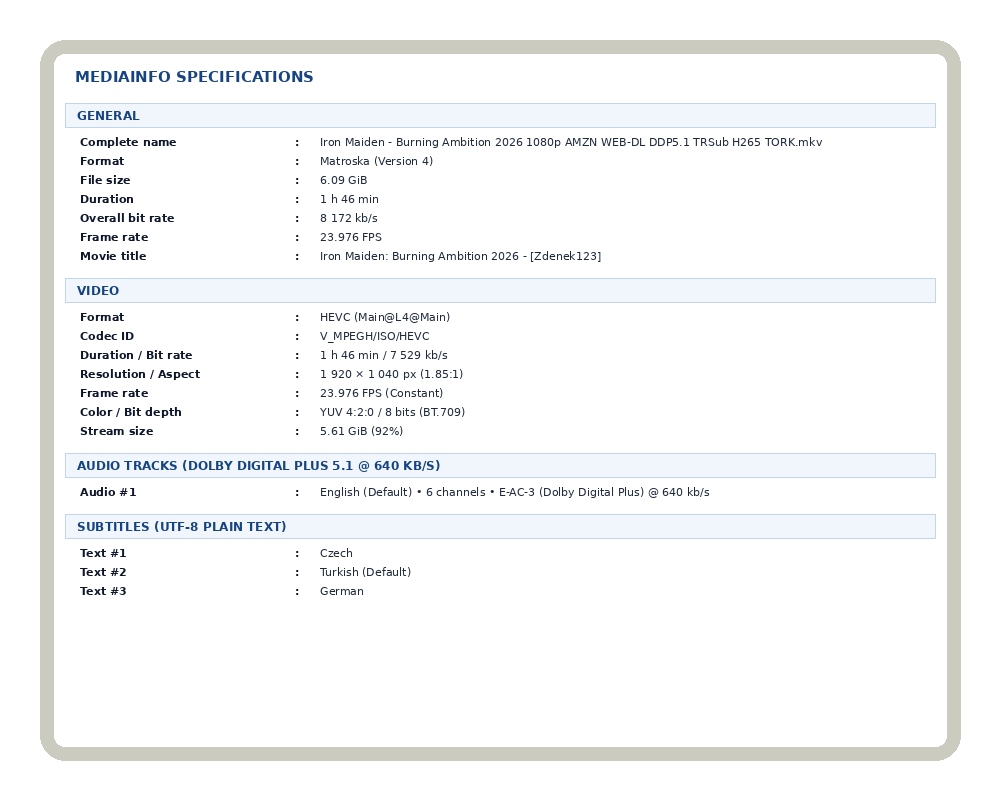Viewport: 1000px width, 800px height.
Task: Select the 5.61 GiB (92%) value
Action: point(361,431)
